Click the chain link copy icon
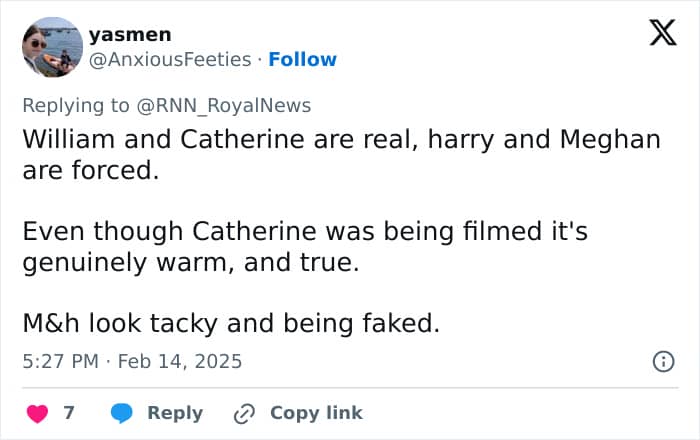The height and width of the screenshot is (440, 700). [245, 413]
